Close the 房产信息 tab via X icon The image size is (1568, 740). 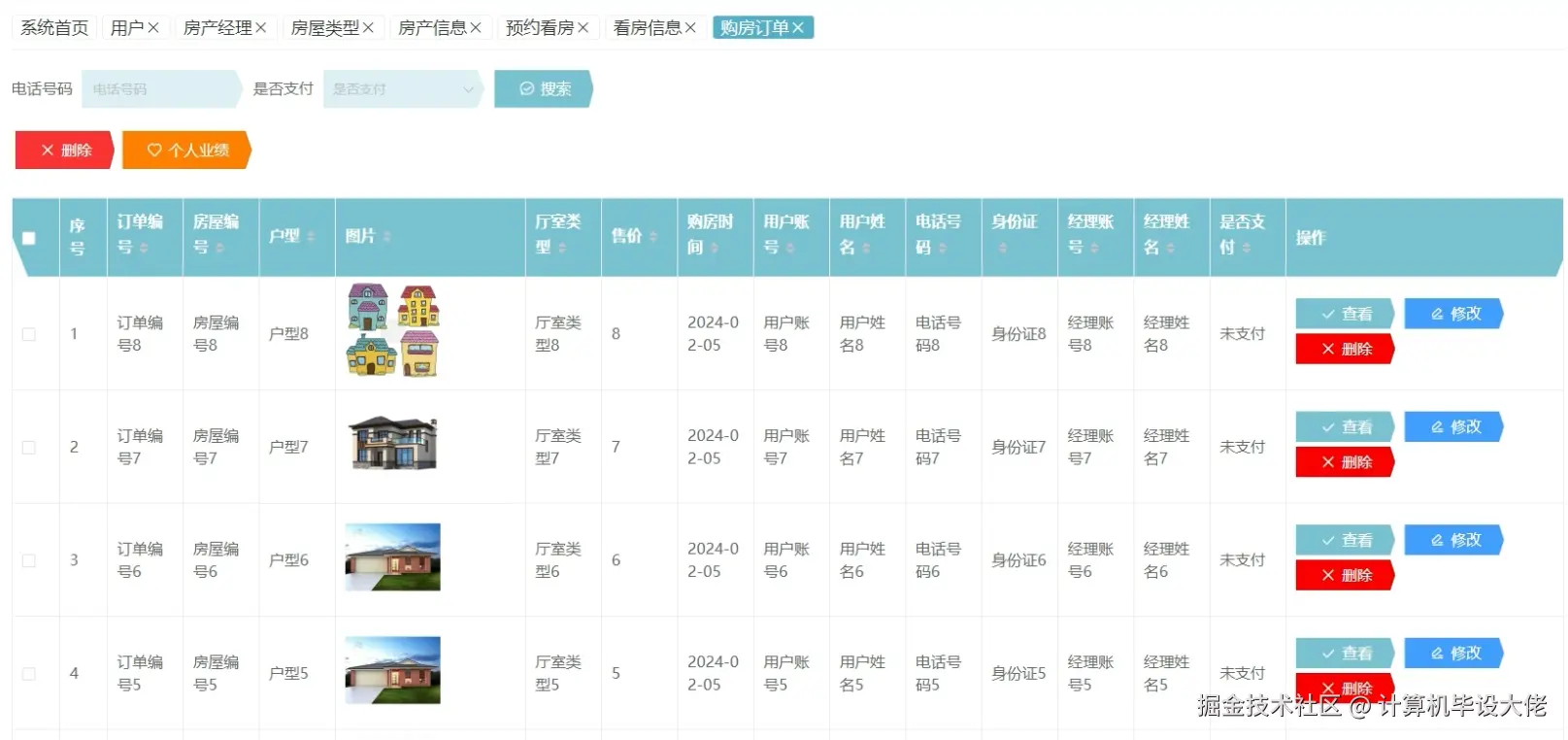(476, 28)
